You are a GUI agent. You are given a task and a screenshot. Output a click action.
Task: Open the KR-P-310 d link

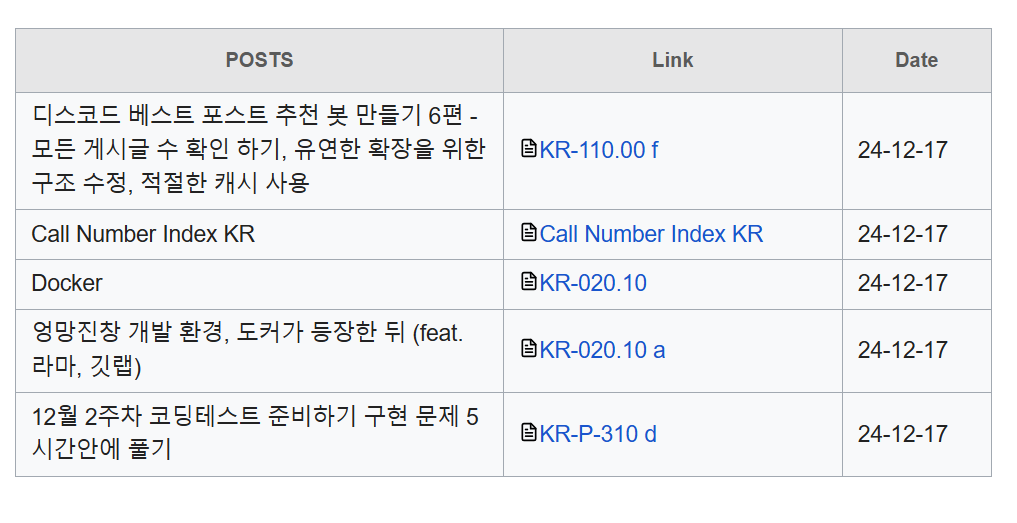tap(598, 434)
